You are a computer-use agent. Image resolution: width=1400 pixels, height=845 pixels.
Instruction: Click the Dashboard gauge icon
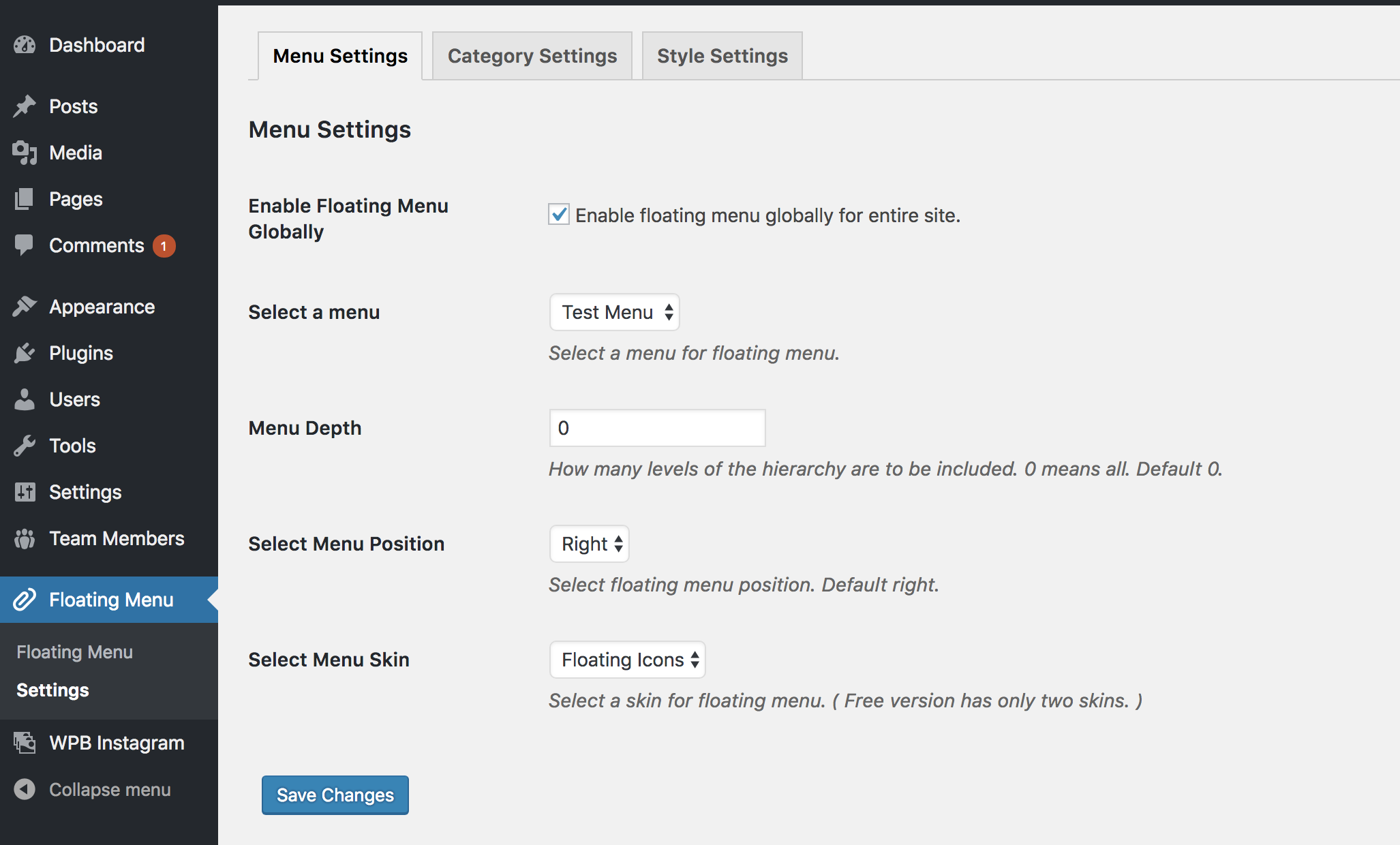click(x=25, y=45)
